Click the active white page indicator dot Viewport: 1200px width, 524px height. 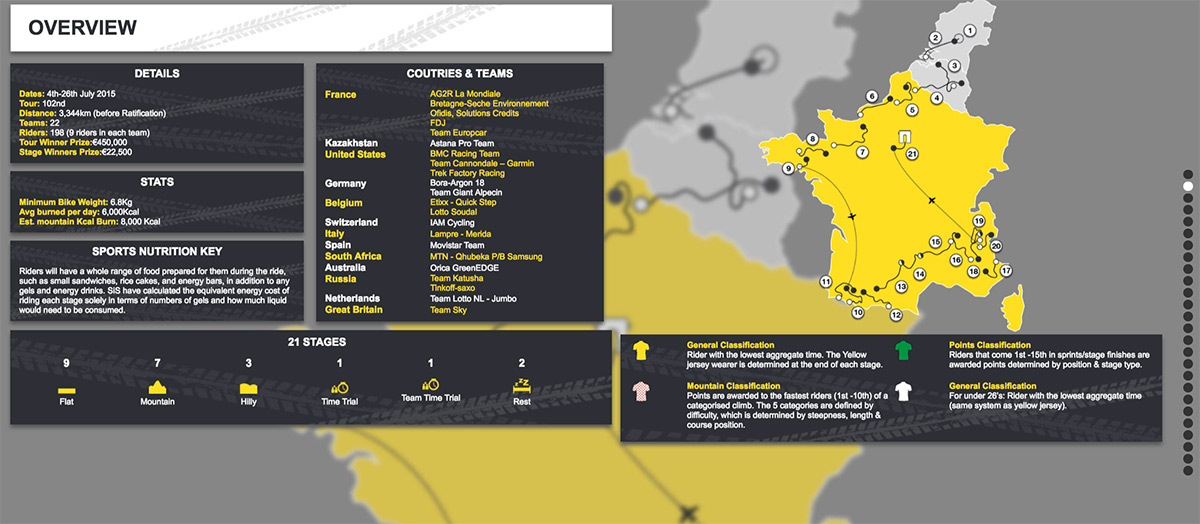point(1188,186)
